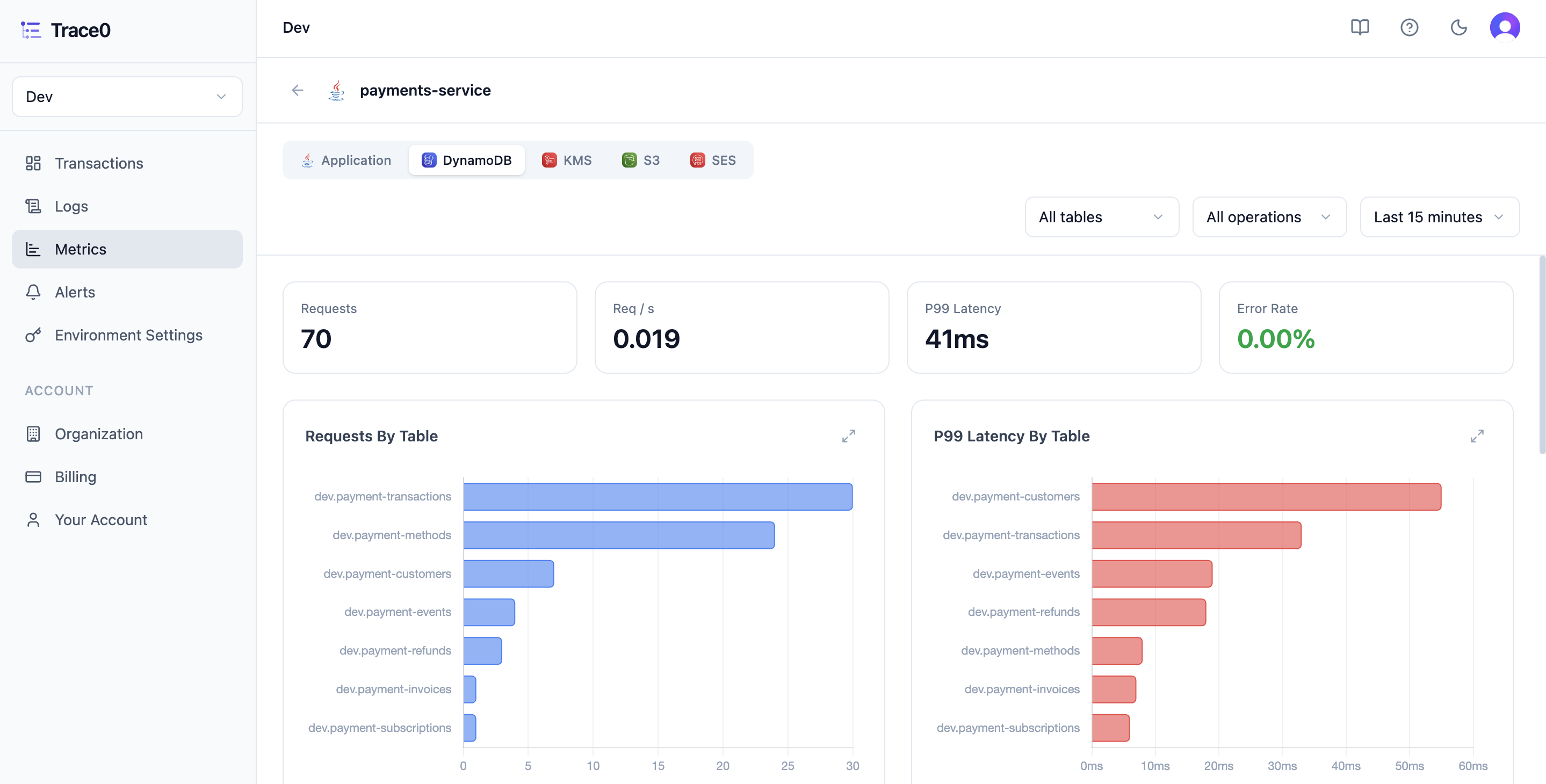Click the Billing card icon
This screenshot has width=1546, height=784.
click(33, 477)
